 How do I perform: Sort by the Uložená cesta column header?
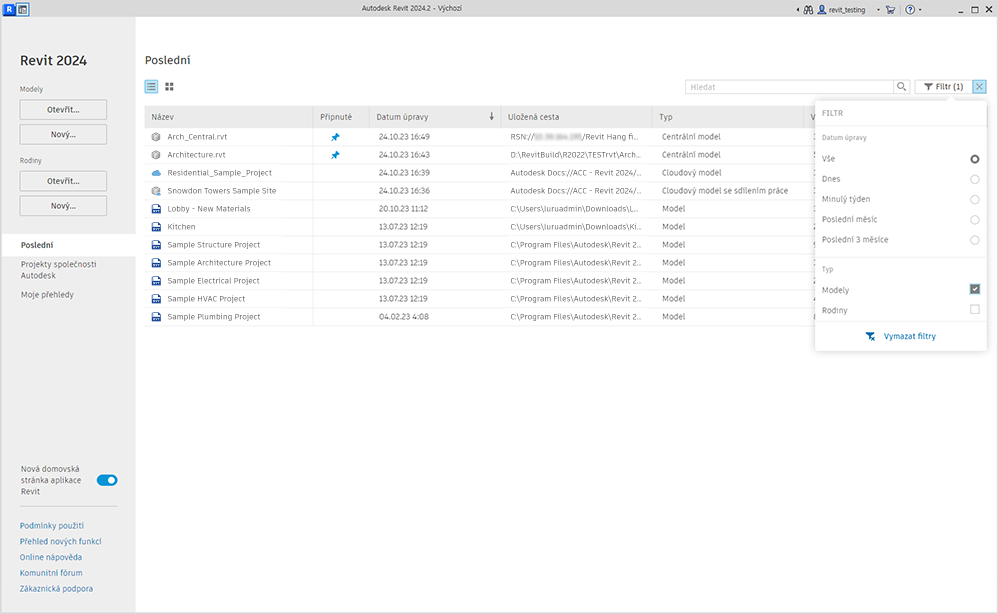[576, 117]
